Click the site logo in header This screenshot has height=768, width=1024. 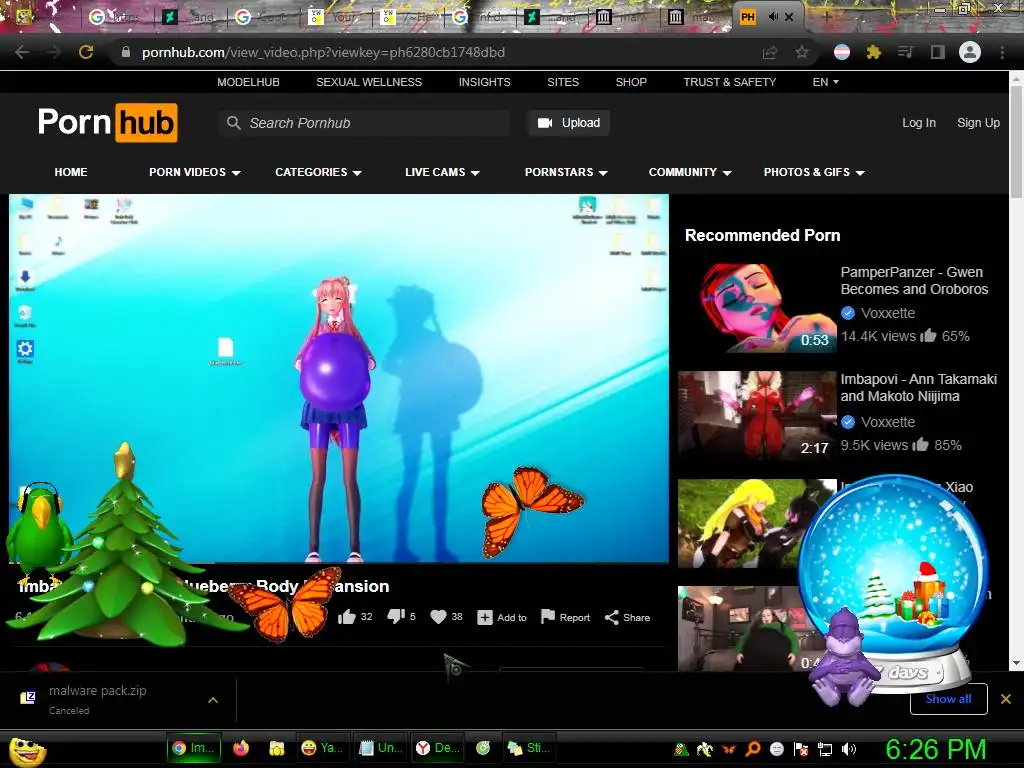[107, 122]
